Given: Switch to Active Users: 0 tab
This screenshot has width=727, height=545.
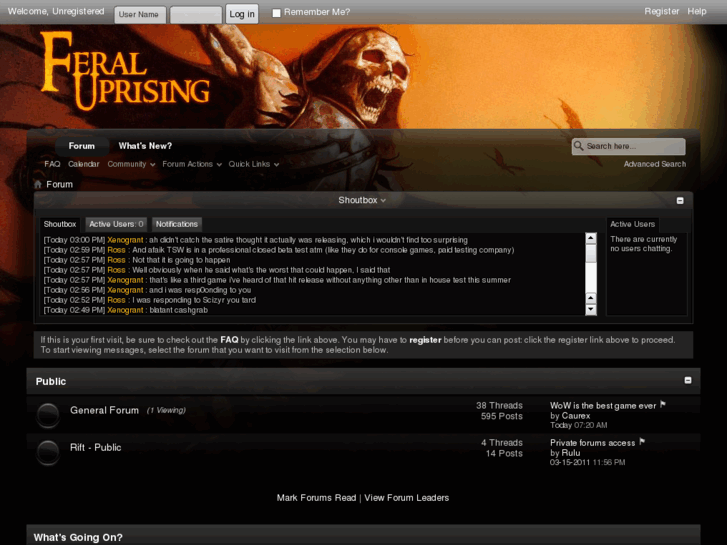Looking at the screenshot, I should [116, 224].
